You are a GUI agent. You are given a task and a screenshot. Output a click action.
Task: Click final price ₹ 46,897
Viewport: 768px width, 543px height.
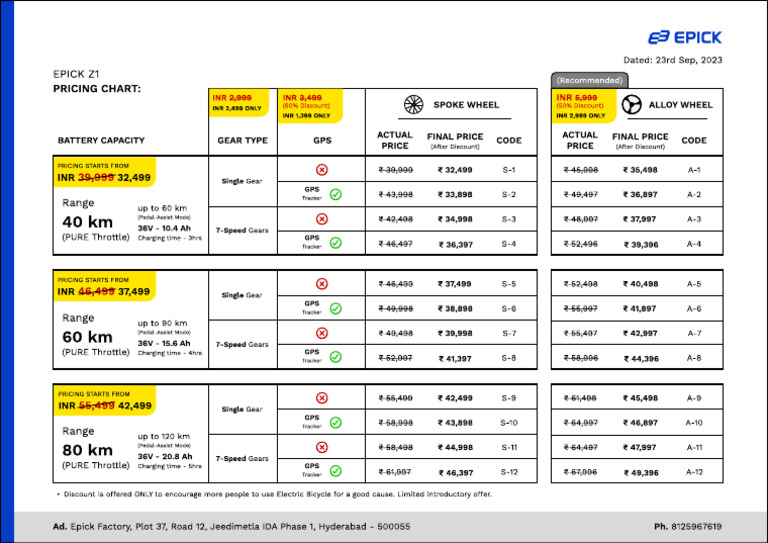click(640, 423)
